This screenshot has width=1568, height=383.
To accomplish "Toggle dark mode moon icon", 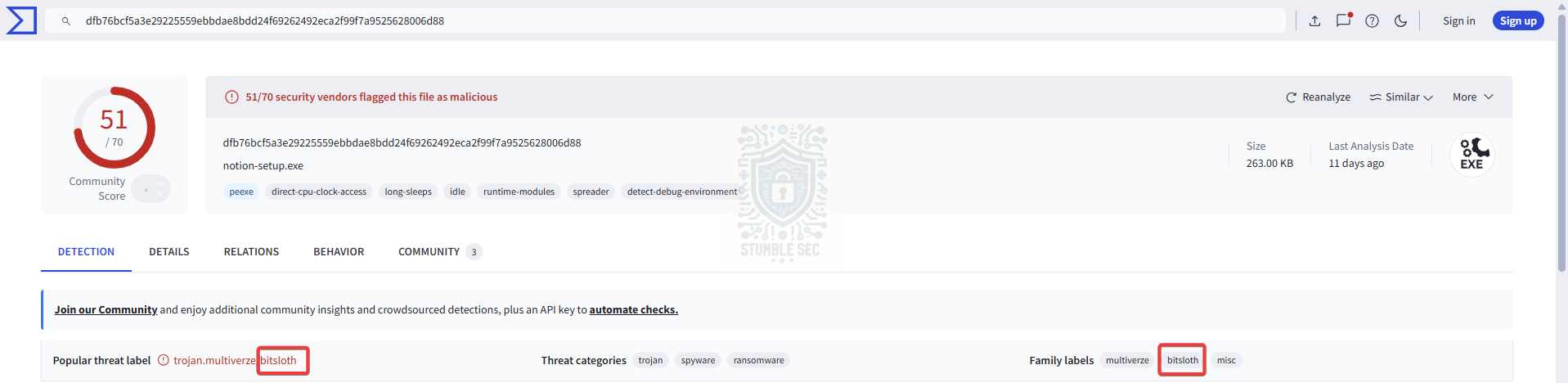I will click(x=1400, y=21).
